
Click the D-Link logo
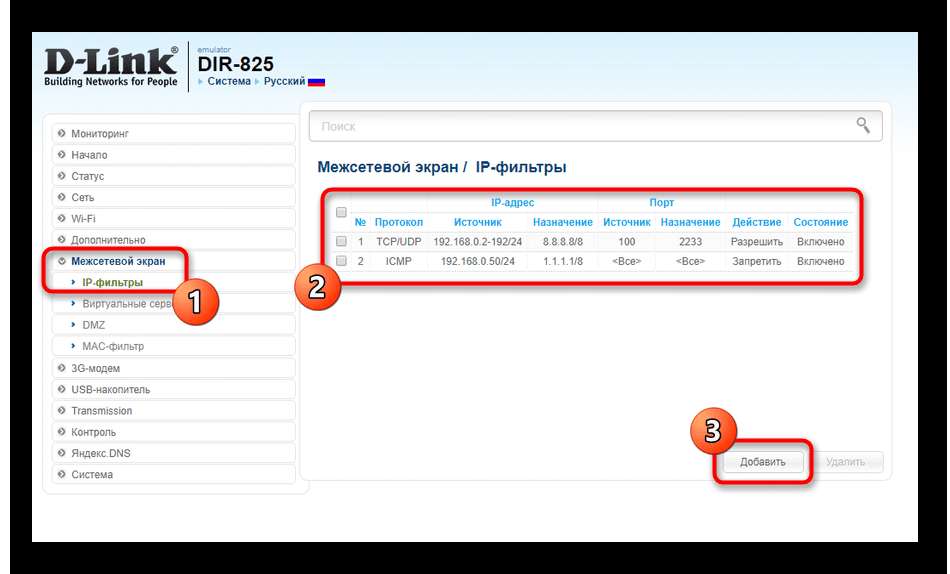[x=111, y=67]
